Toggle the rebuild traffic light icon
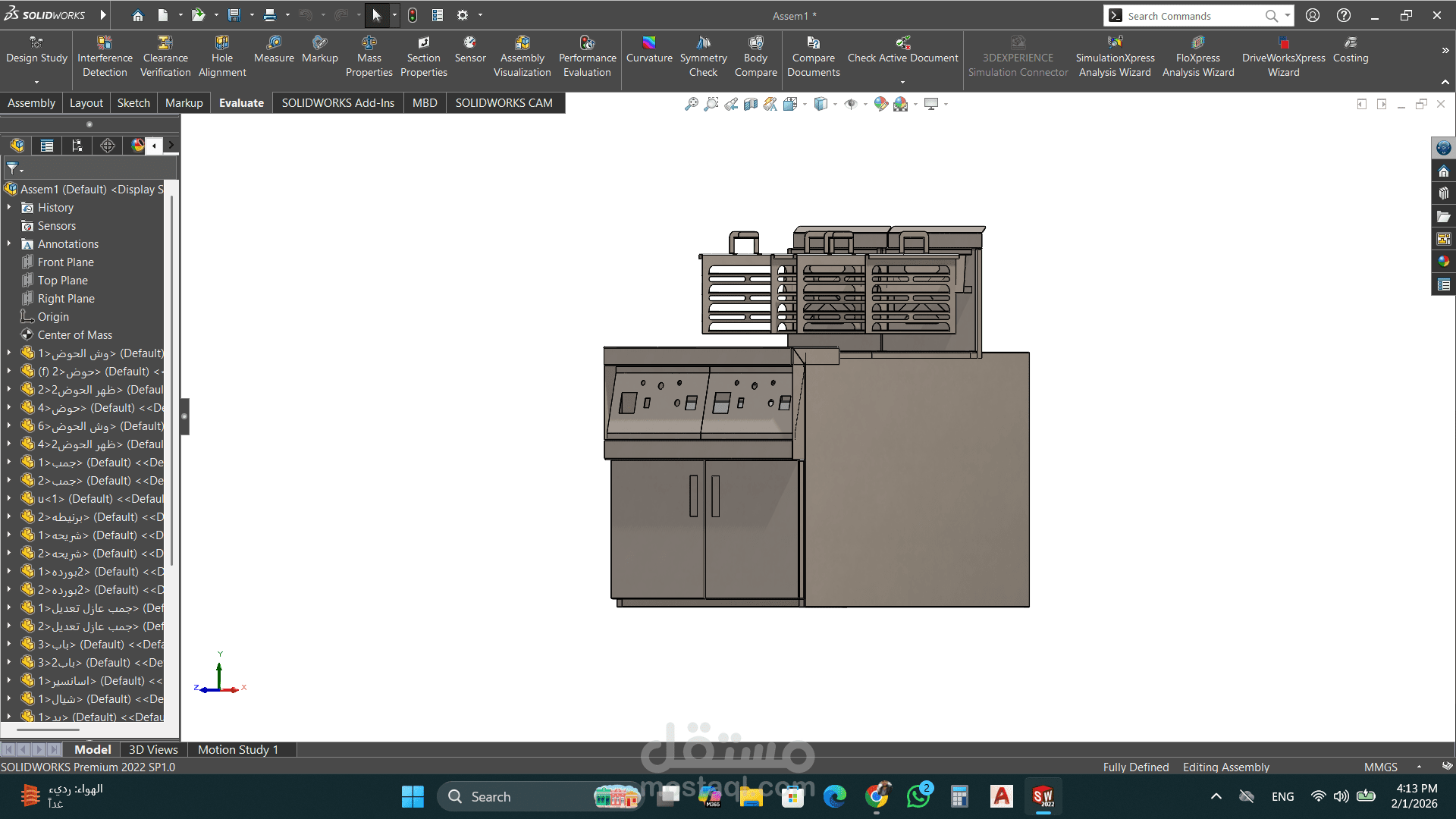 tap(413, 15)
